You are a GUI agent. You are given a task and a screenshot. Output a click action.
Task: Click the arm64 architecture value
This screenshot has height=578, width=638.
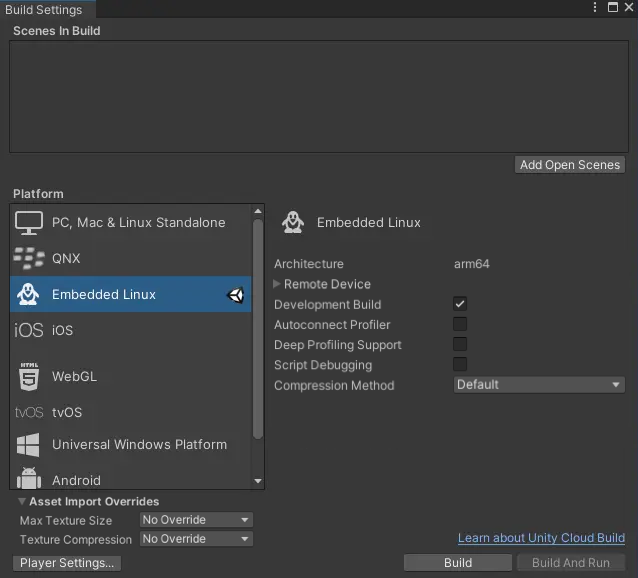point(472,264)
